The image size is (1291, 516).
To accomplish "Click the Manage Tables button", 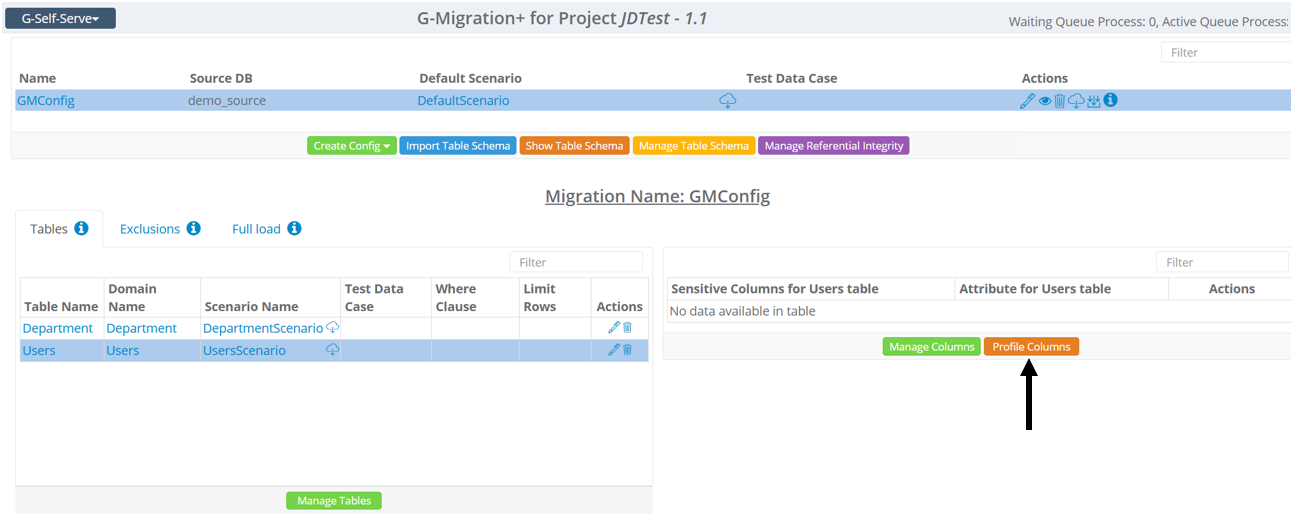I will click(x=334, y=501).
